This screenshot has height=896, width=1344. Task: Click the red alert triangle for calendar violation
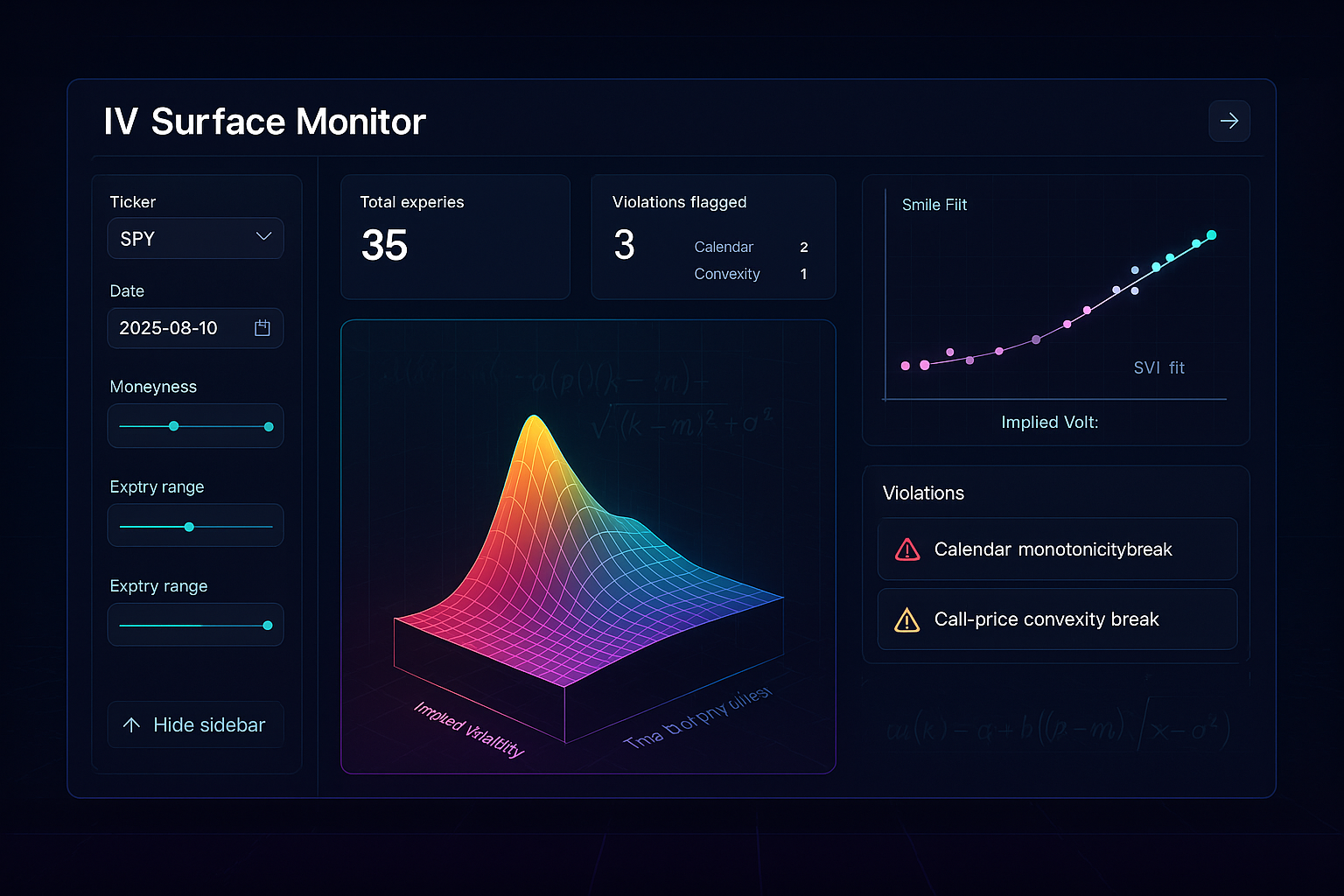(907, 549)
